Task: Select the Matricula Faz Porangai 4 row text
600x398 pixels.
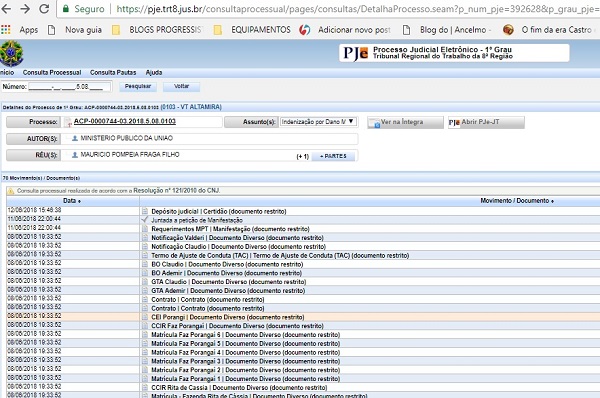Action: coord(246,352)
